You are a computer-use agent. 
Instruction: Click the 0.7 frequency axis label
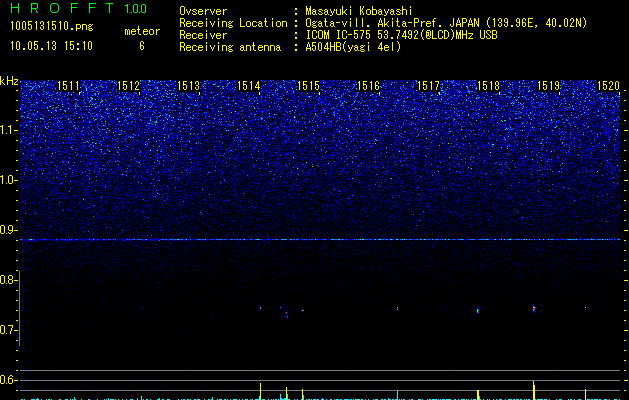click(x=8, y=330)
